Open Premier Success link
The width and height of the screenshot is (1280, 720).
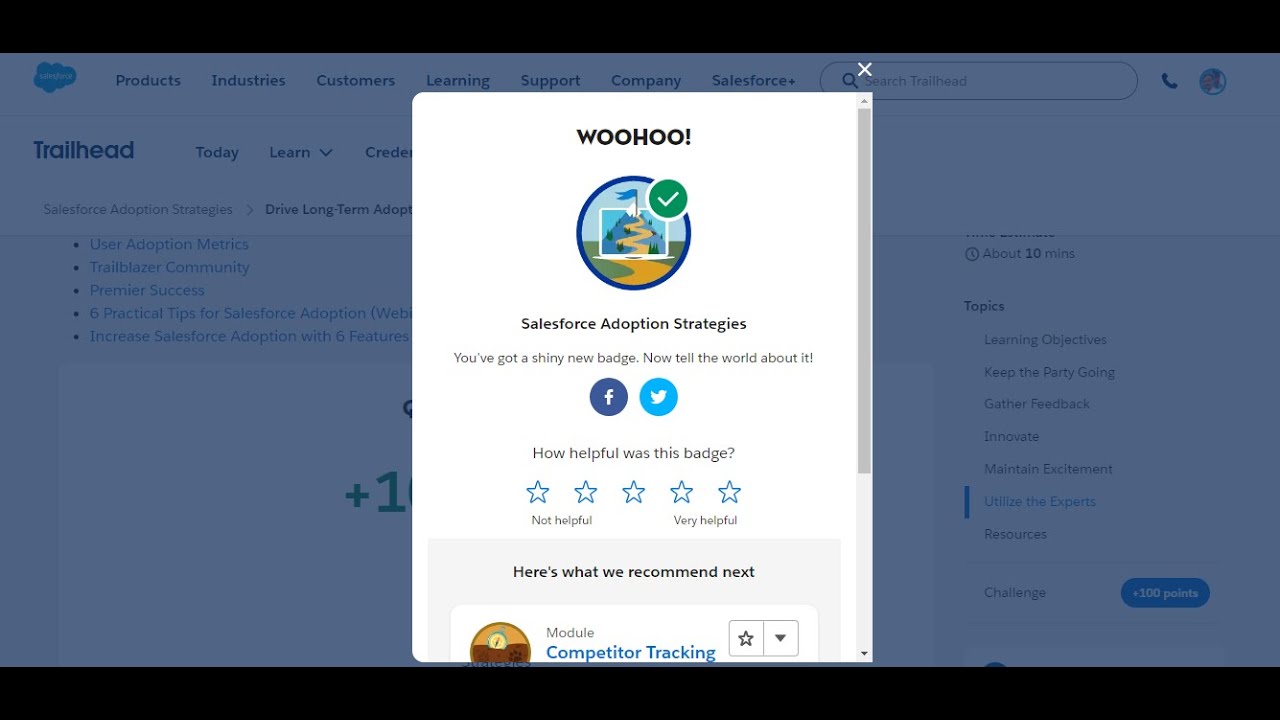click(x=147, y=290)
